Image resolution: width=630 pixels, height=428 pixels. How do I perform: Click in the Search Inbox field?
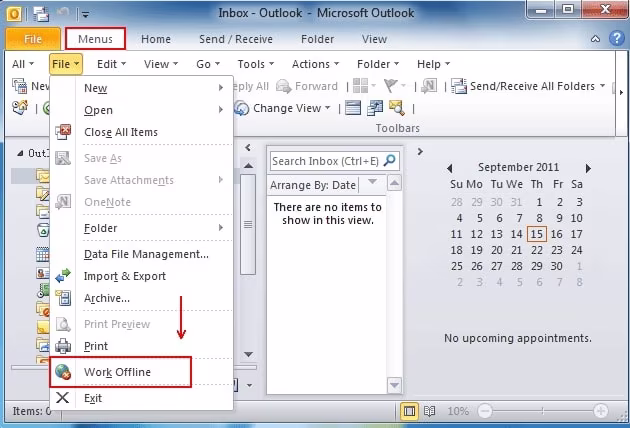tap(325, 161)
